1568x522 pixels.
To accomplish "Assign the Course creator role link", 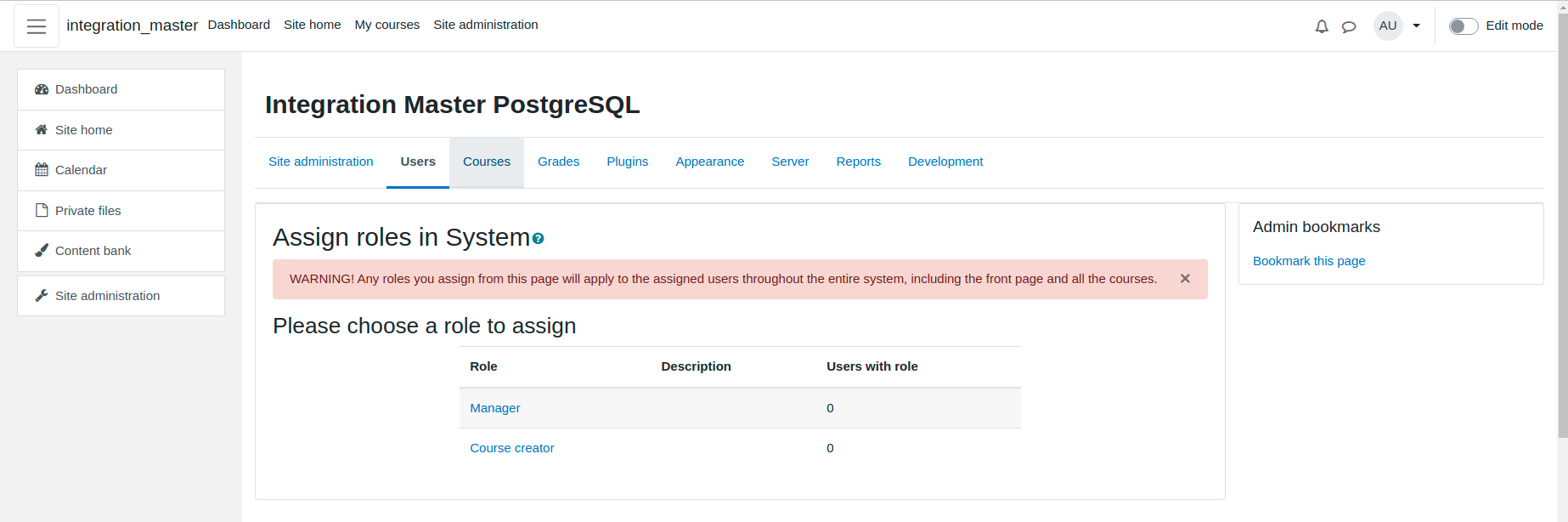I will click(x=512, y=448).
